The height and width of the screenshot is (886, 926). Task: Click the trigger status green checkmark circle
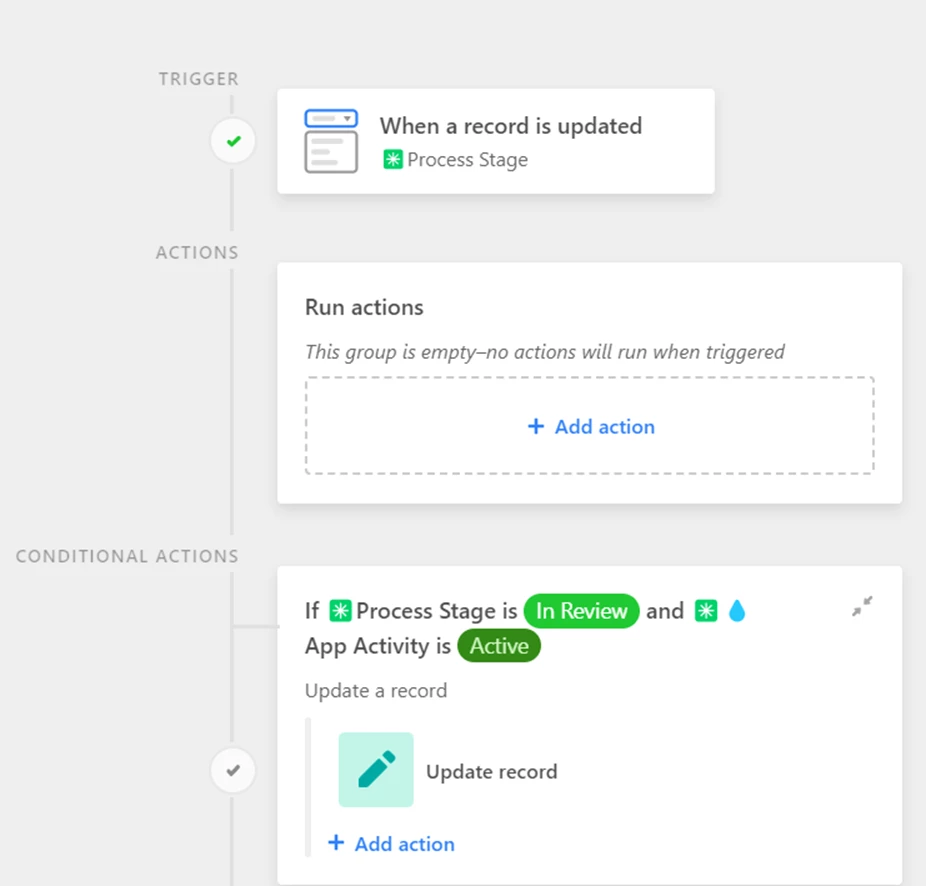[233, 141]
